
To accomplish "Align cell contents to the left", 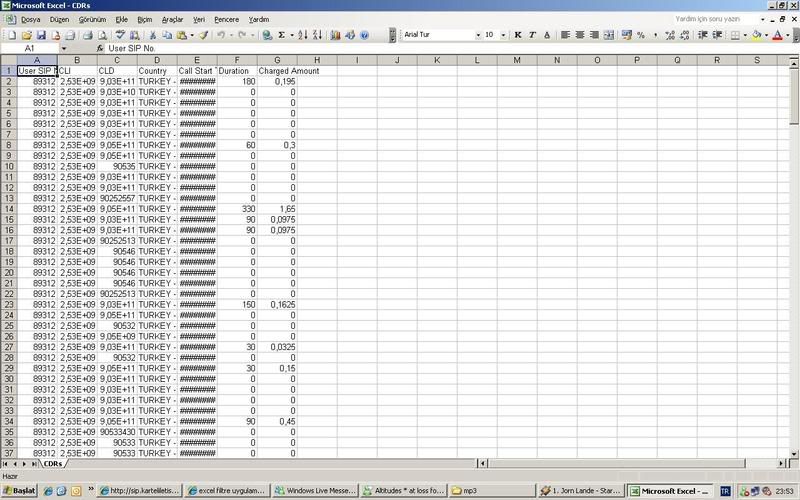I will [565, 35].
